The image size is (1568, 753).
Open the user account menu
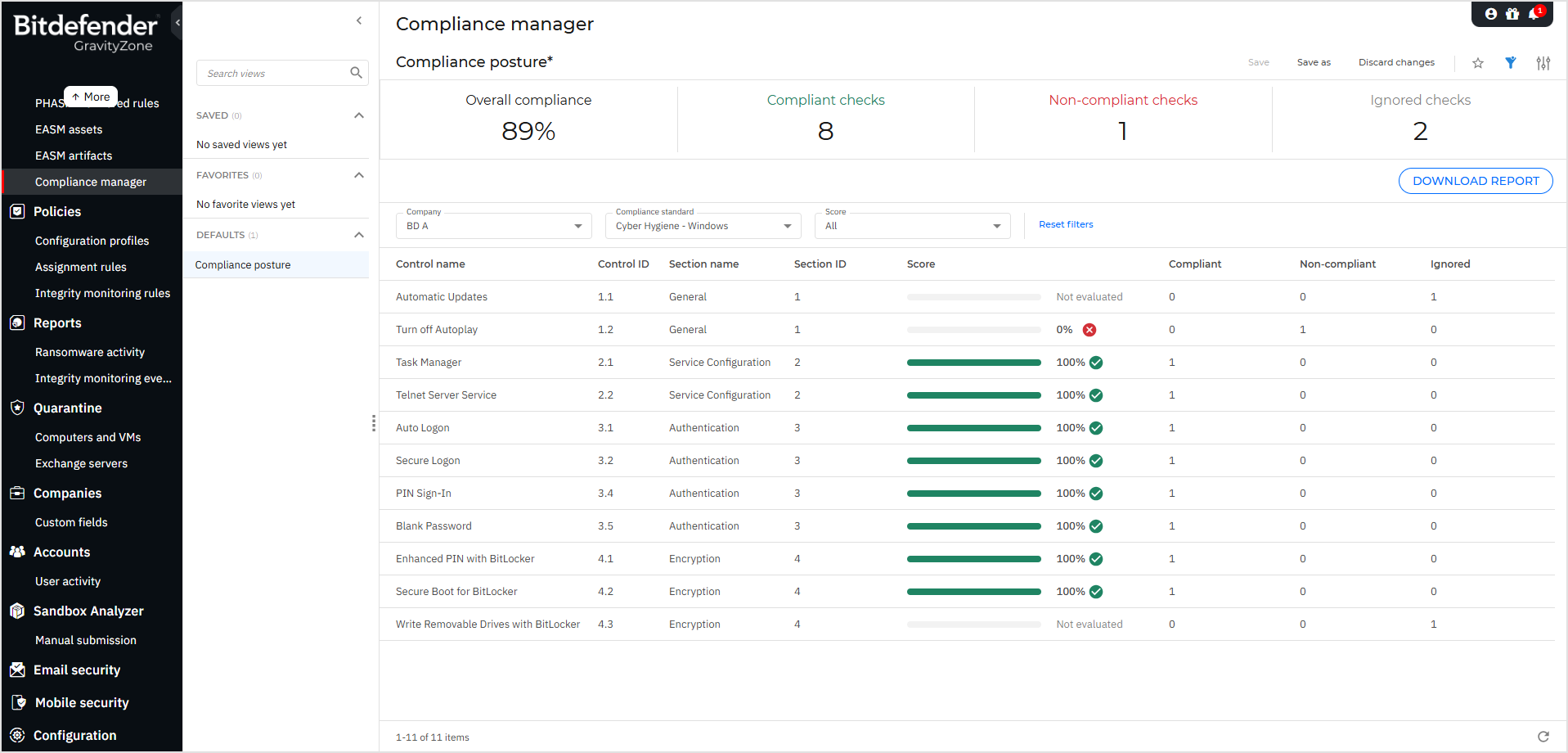point(1491,13)
